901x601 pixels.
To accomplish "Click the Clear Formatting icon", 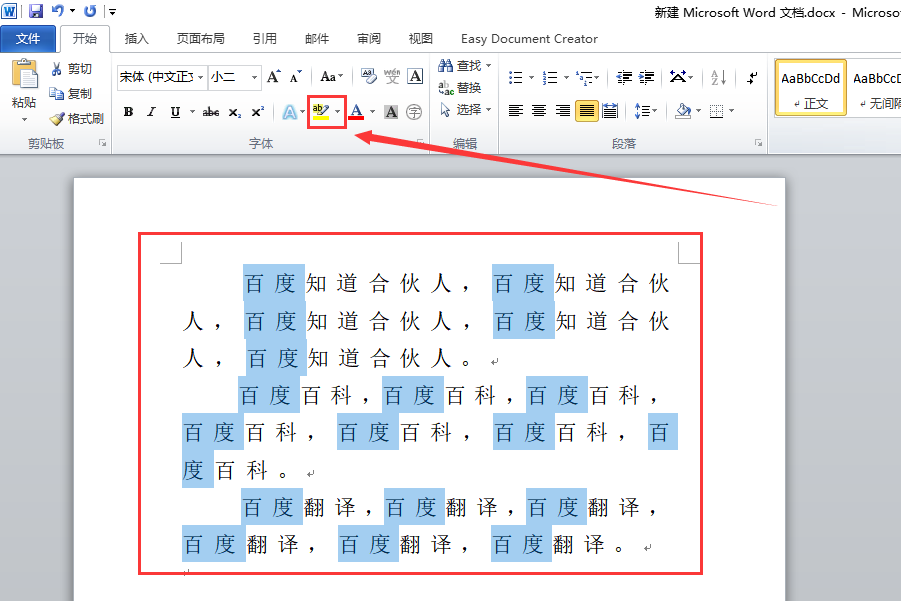I will point(369,76).
